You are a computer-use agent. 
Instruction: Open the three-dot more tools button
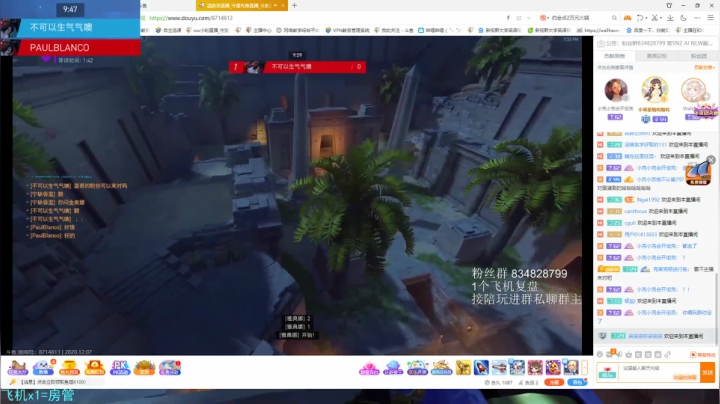(697, 18)
